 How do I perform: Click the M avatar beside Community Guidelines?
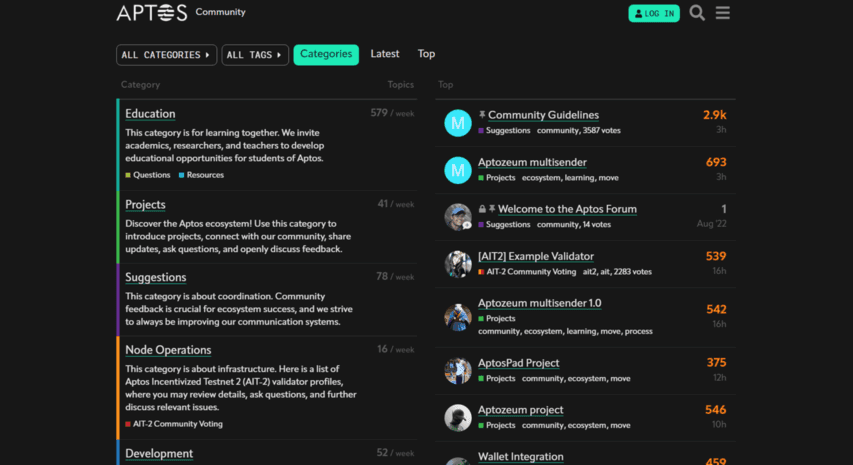coord(458,123)
